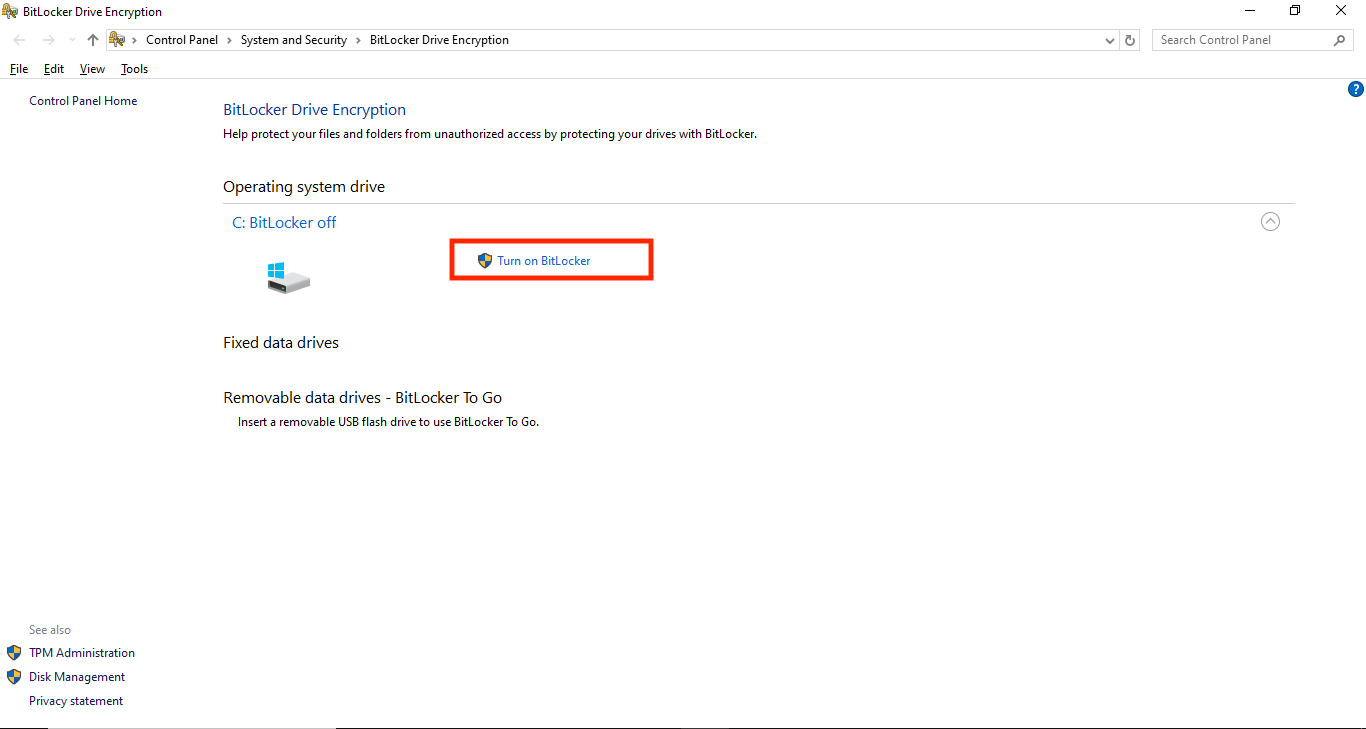Image resolution: width=1366 pixels, height=729 pixels.
Task: Open TPM Administration
Action: click(82, 653)
